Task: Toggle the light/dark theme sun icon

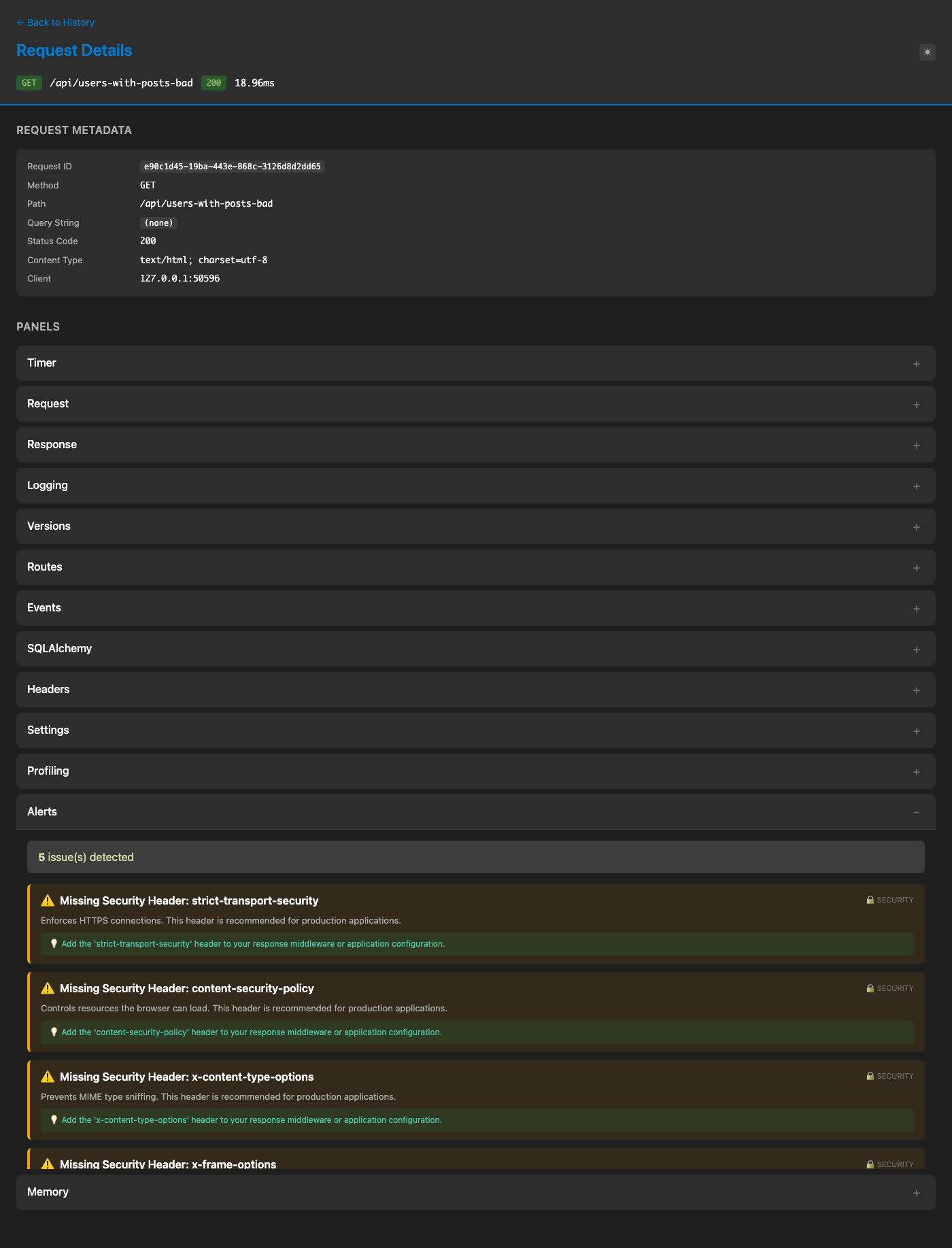Action: tap(928, 52)
